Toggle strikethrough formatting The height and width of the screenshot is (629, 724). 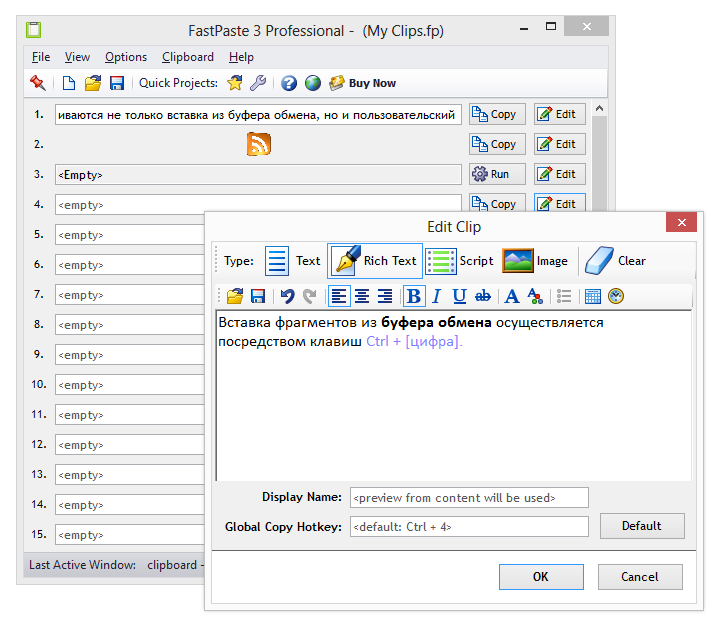click(483, 296)
